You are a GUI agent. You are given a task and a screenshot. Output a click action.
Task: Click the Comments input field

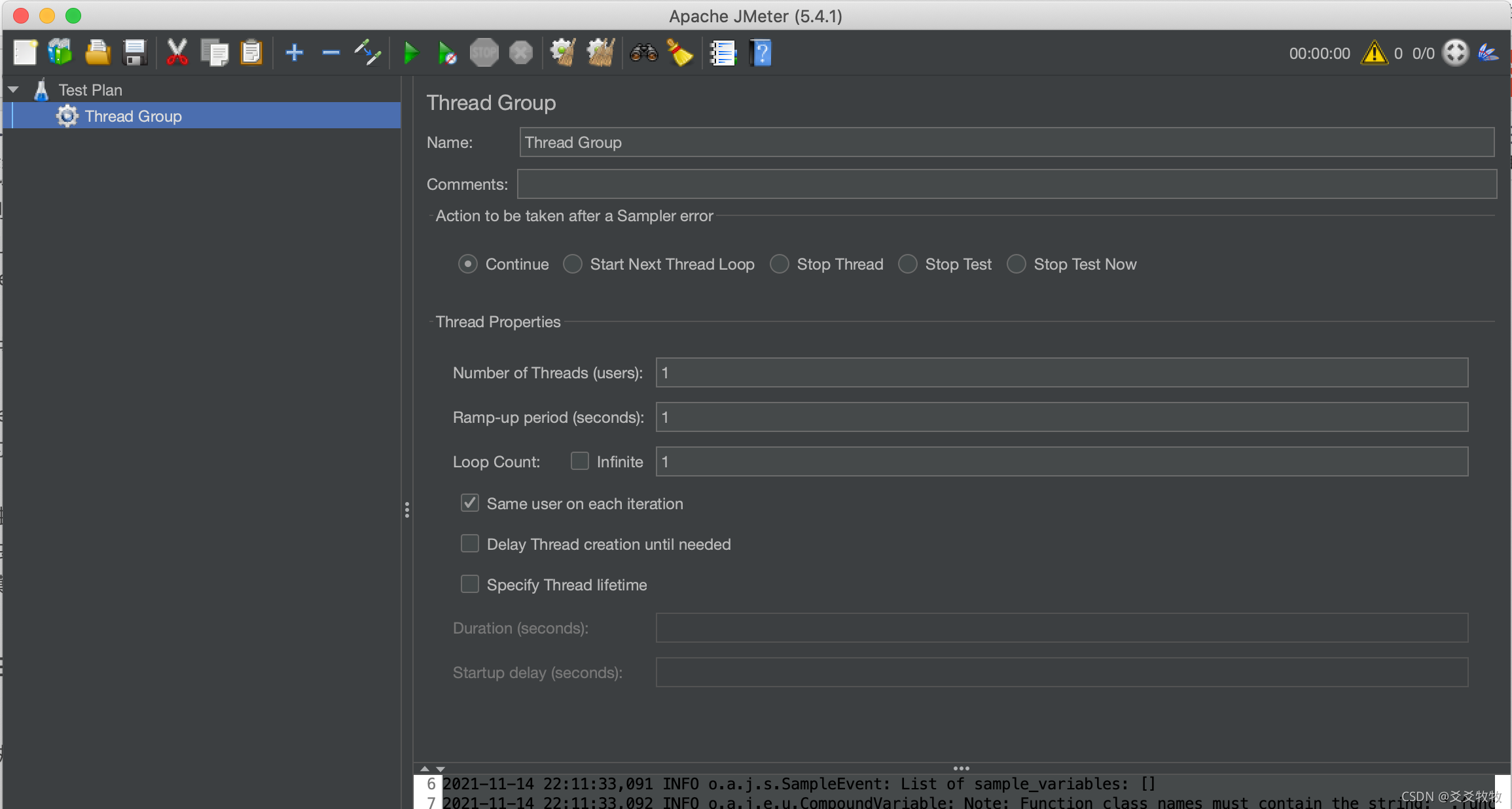coord(1007,184)
